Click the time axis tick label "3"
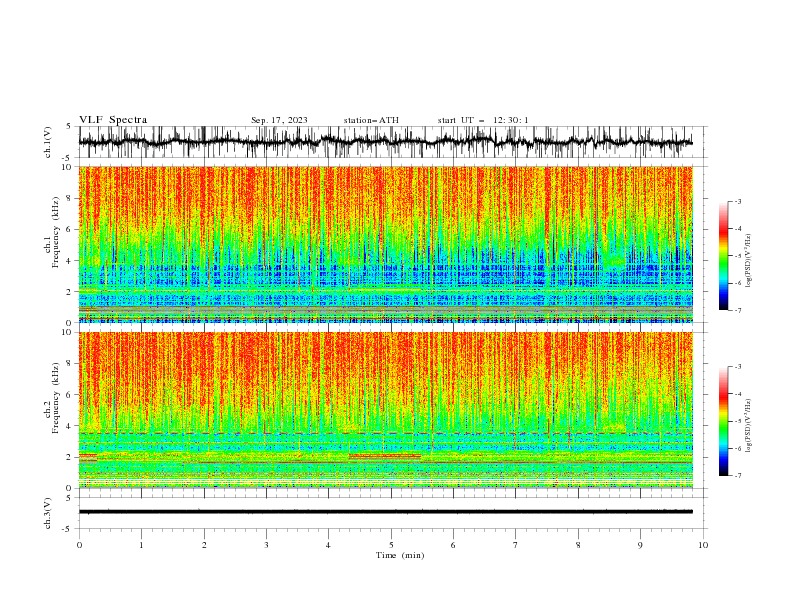This screenshot has width=792, height=612. 266,545
